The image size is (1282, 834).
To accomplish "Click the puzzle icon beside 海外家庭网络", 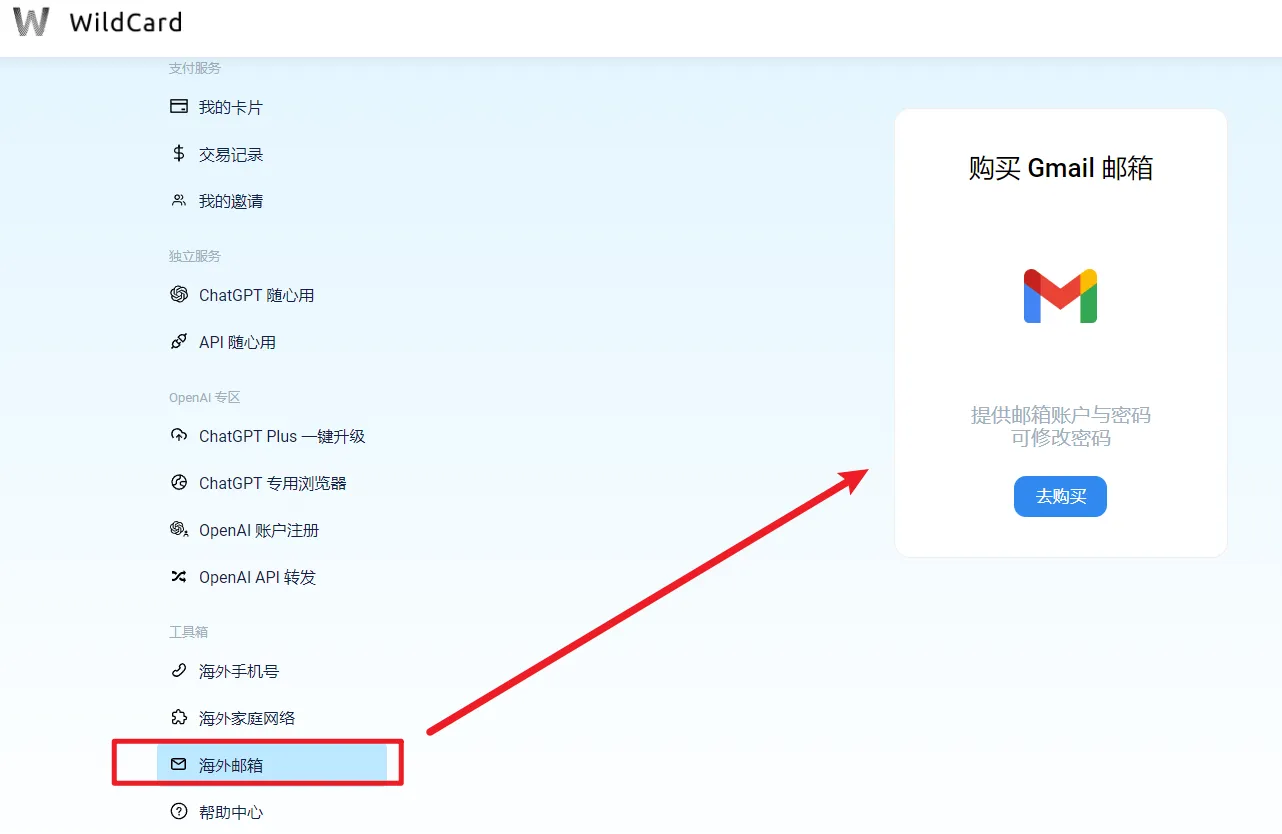I will (x=179, y=717).
